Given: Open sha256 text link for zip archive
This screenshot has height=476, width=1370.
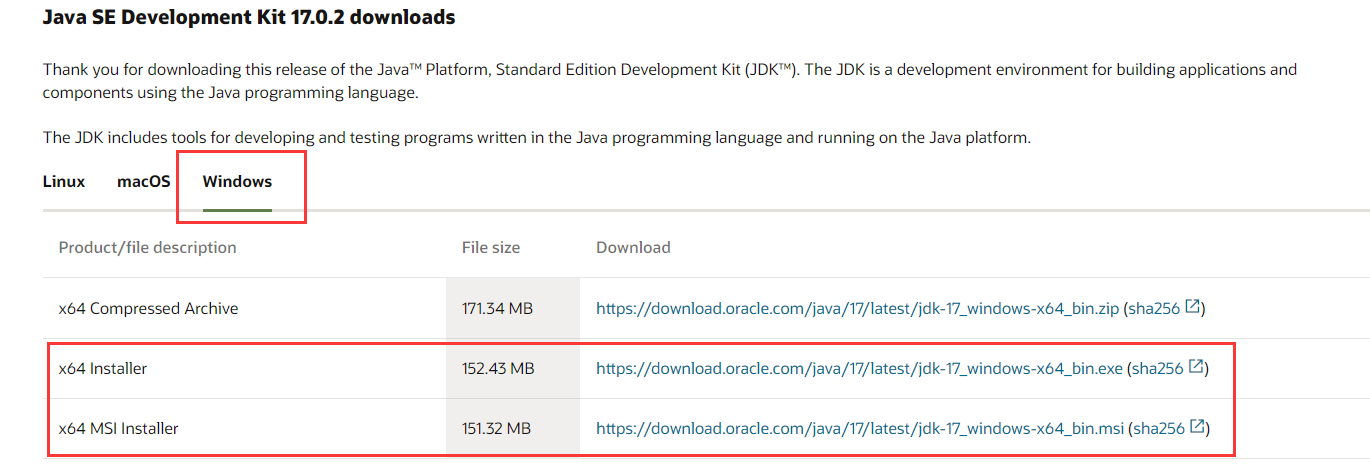Looking at the screenshot, I should tap(1154, 309).
